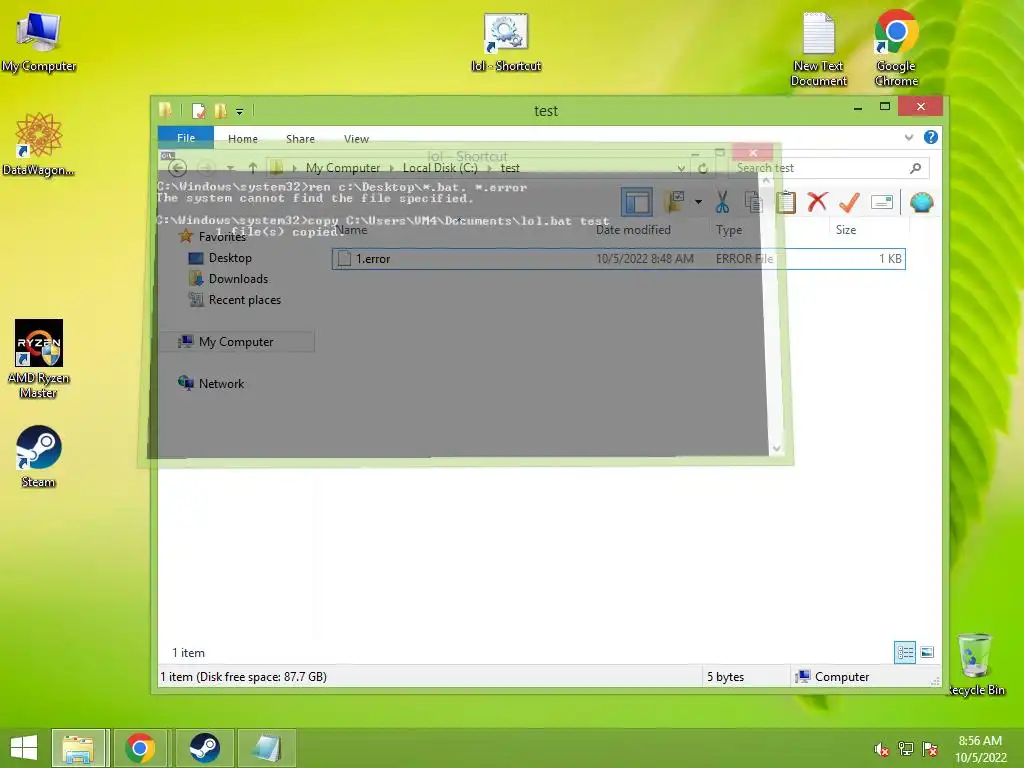This screenshot has height=768, width=1024.
Task: Expand chevron after Local Disk (C:) breadcrumb
Action: 489,168
